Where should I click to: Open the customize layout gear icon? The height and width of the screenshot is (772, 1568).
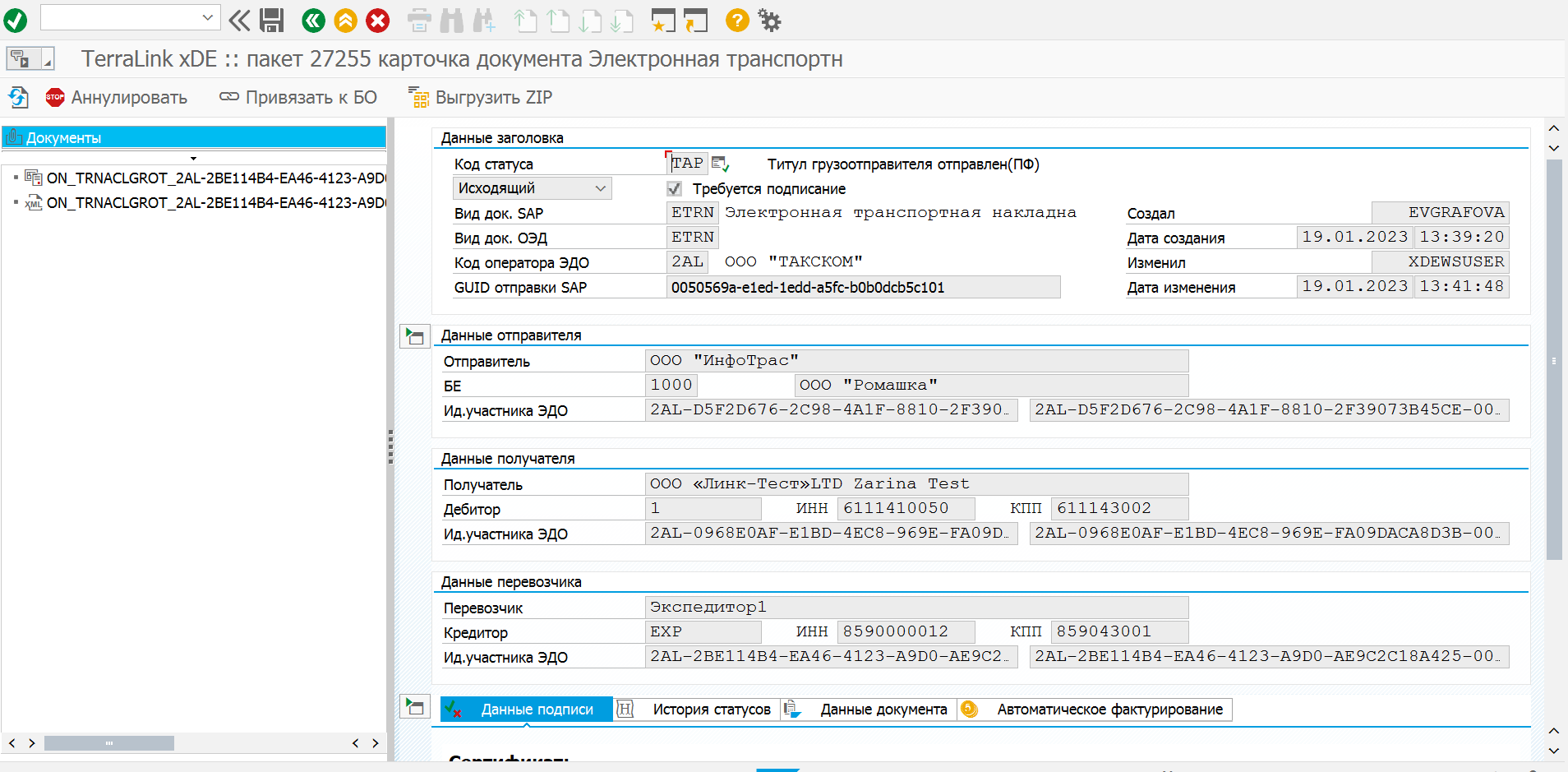(769, 20)
